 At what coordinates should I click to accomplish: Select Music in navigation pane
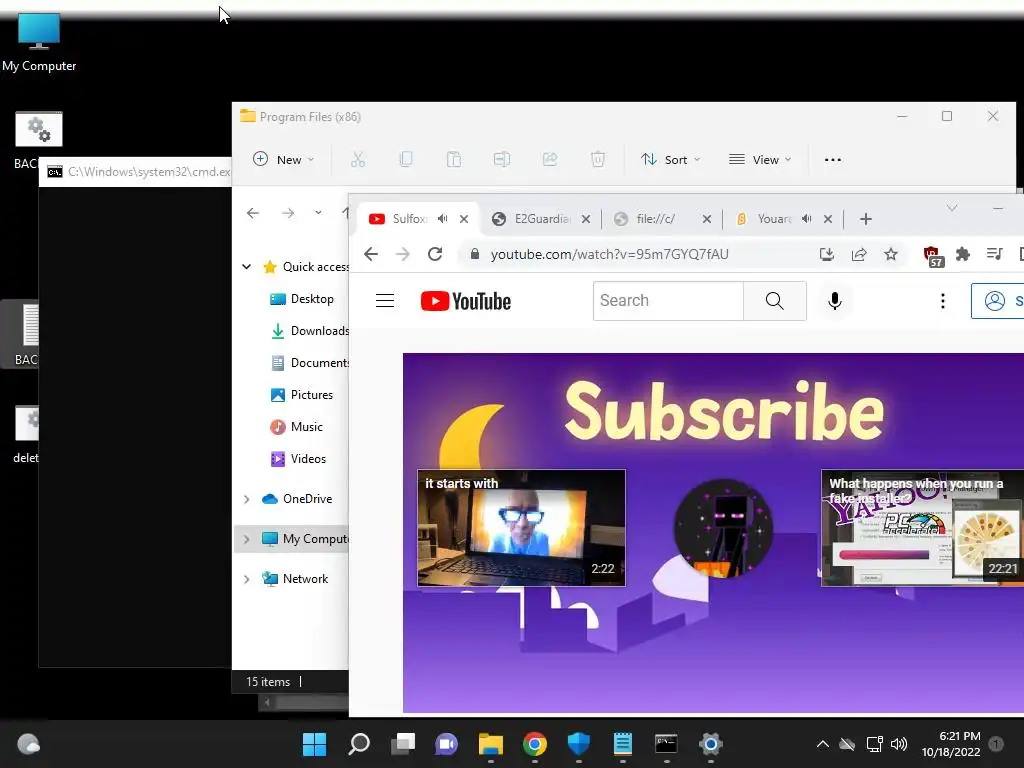(297, 426)
